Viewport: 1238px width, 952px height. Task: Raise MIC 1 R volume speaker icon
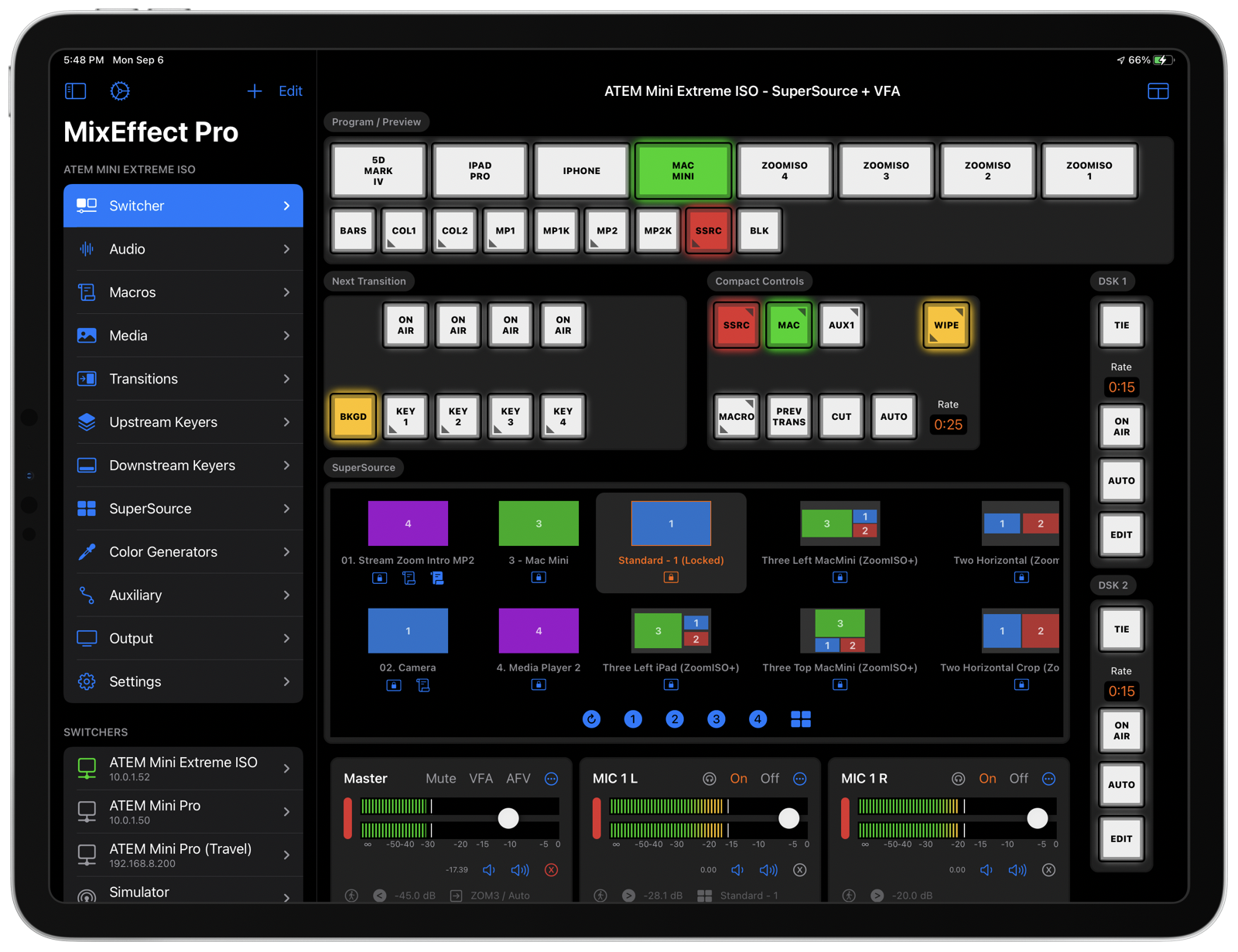(x=1017, y=870)
